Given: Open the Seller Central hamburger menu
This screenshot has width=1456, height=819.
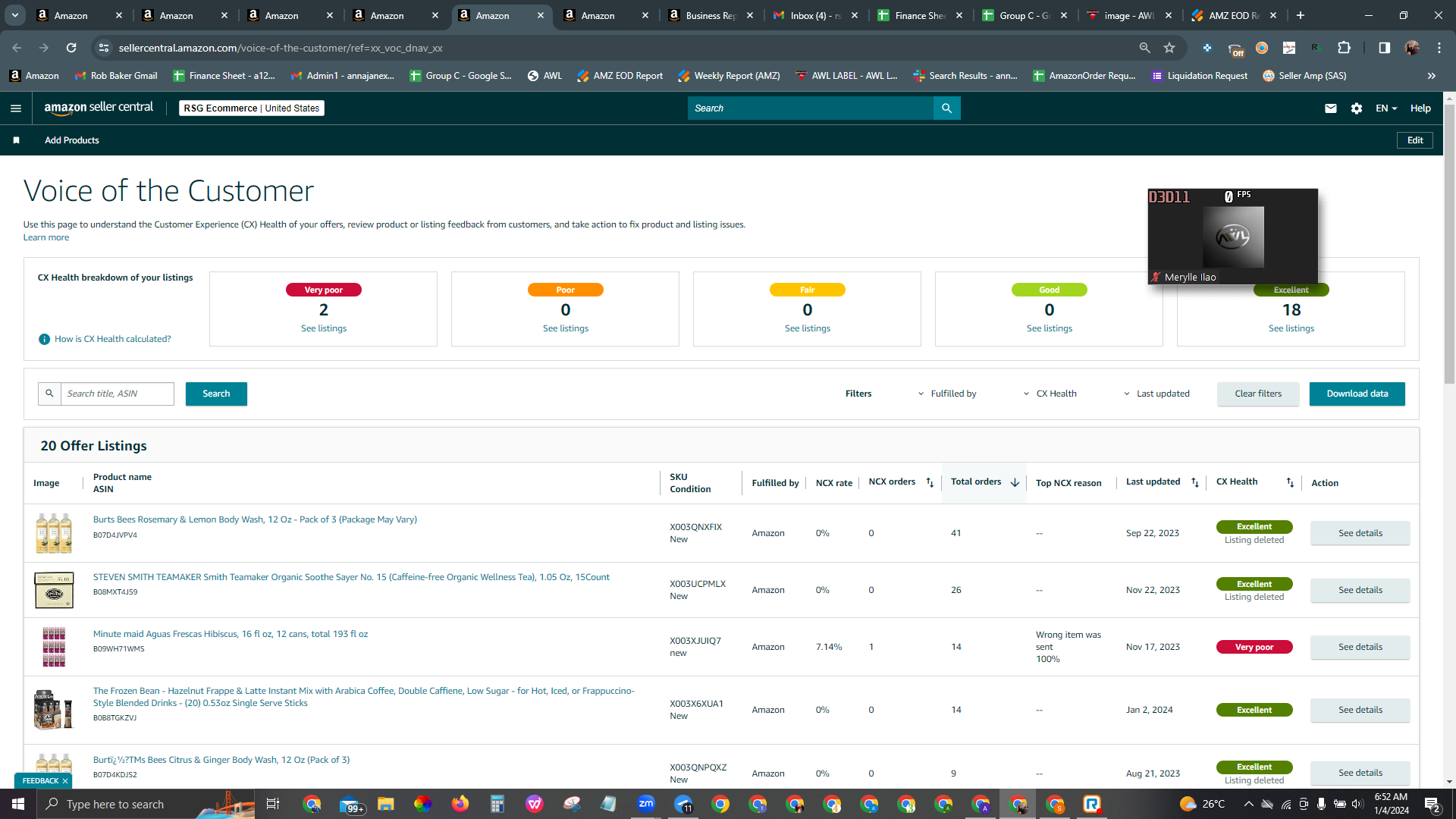Looking at the screenshot, I should 16,108.
